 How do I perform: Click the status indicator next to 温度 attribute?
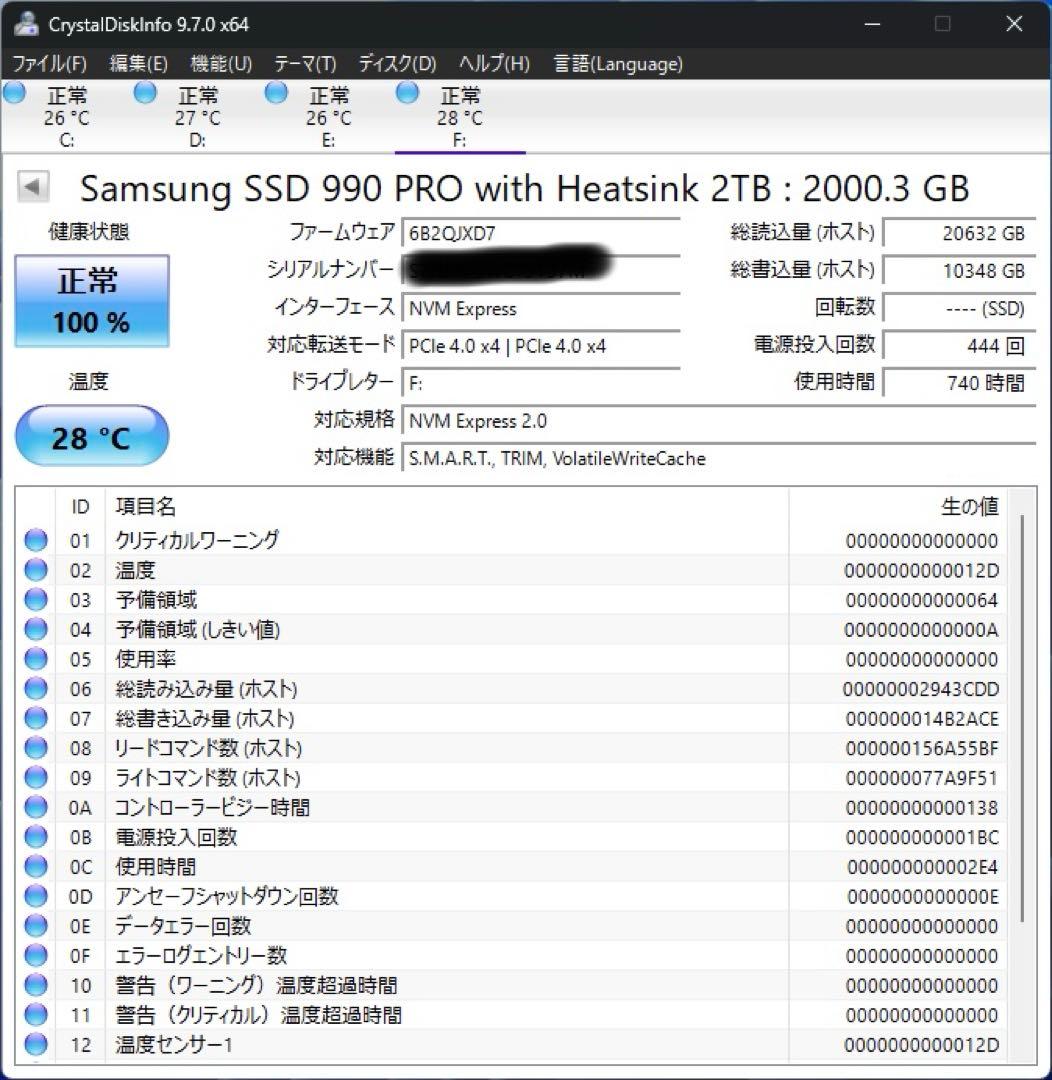pos(35,570)
